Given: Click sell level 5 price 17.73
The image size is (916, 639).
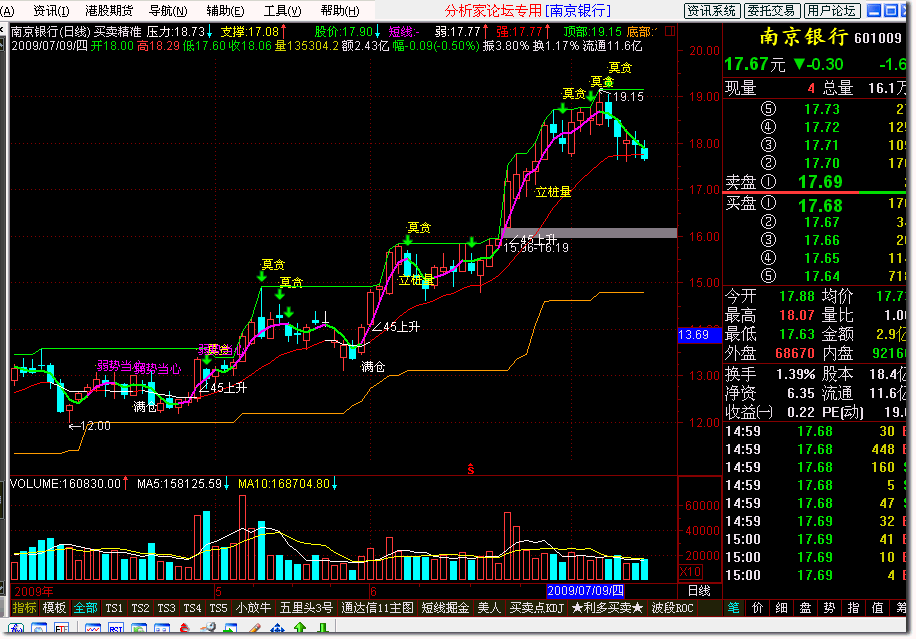Looking at the screenshot, I should pos(821,109).
